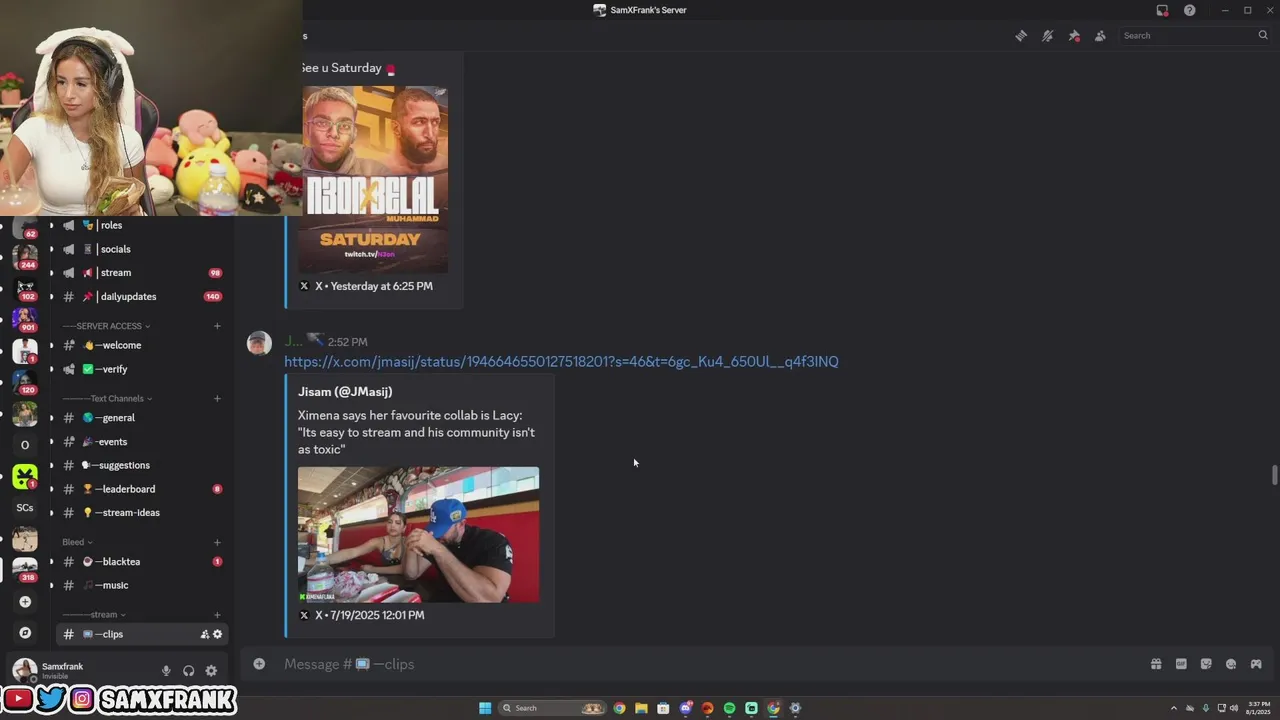Click the Windows taskbar search box
Image resolution: width=1280 pixels, height=720 pixels.
[554, 708]
